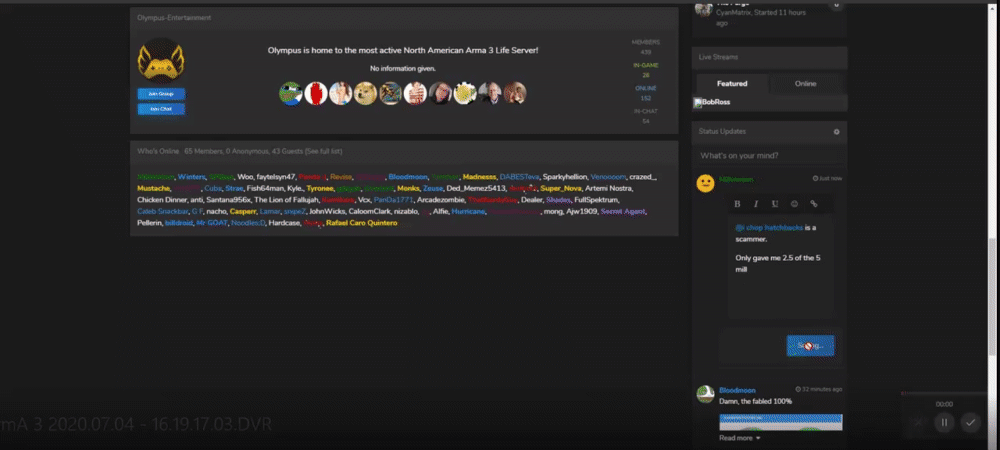Screen dimensions: 1000x450
Task: Click the Join Group button
Action: (161, 94)
